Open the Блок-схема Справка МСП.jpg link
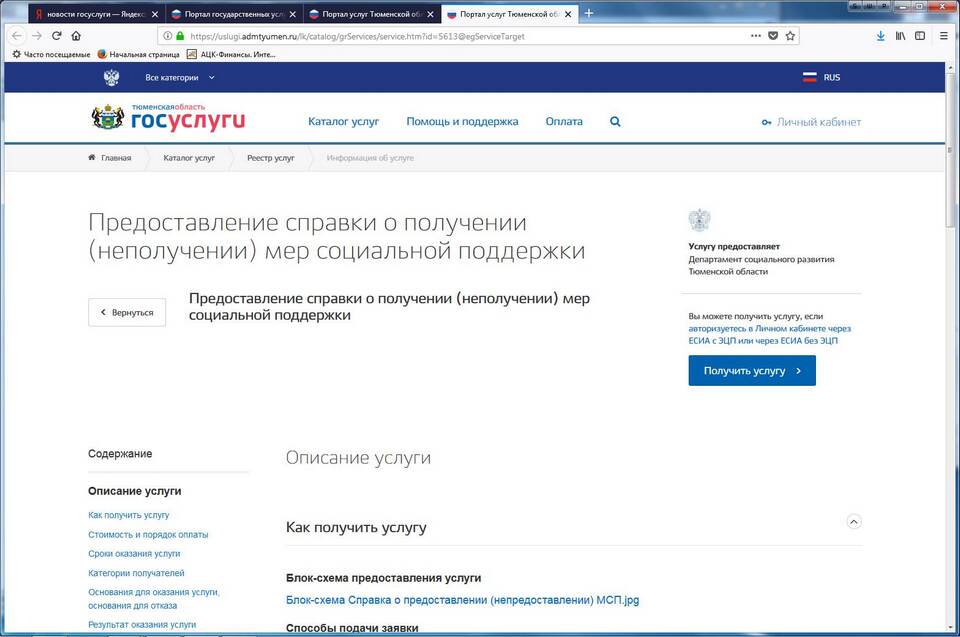The width and height of the screenshot is (960, 637). pyautogui.click(x=462, y=600)
